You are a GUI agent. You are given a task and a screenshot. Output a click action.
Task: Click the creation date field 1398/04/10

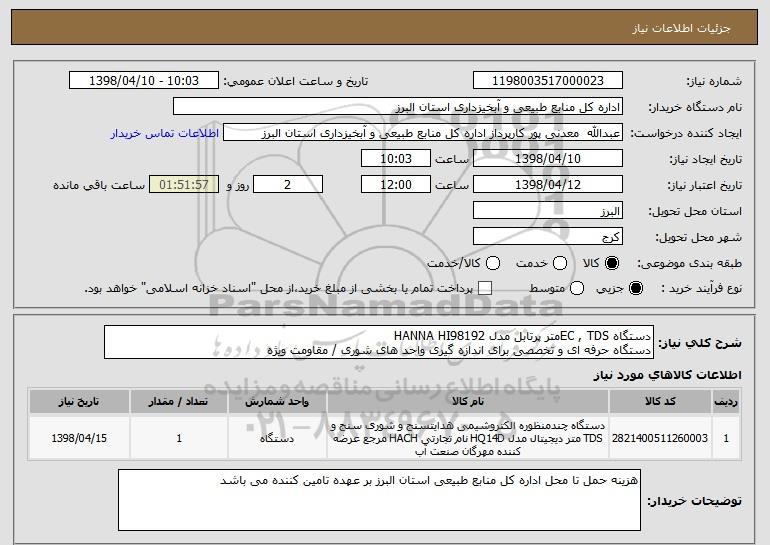[548, 159]
